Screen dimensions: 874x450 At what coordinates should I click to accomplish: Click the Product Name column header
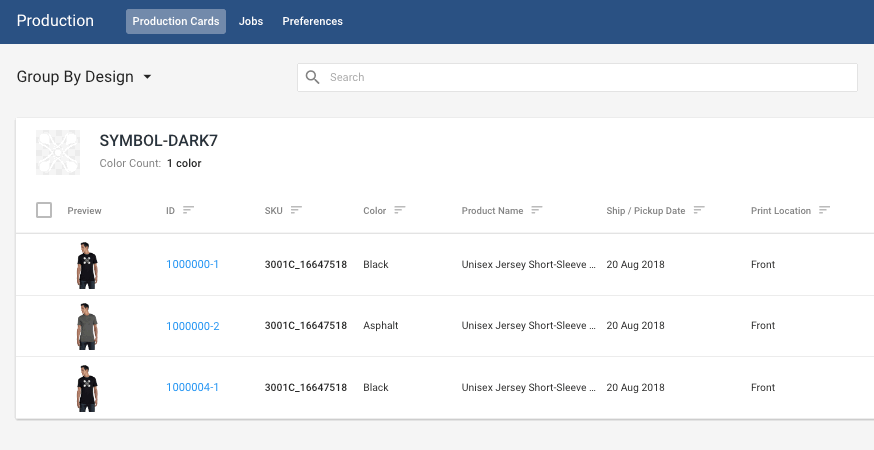coord(492,211)
